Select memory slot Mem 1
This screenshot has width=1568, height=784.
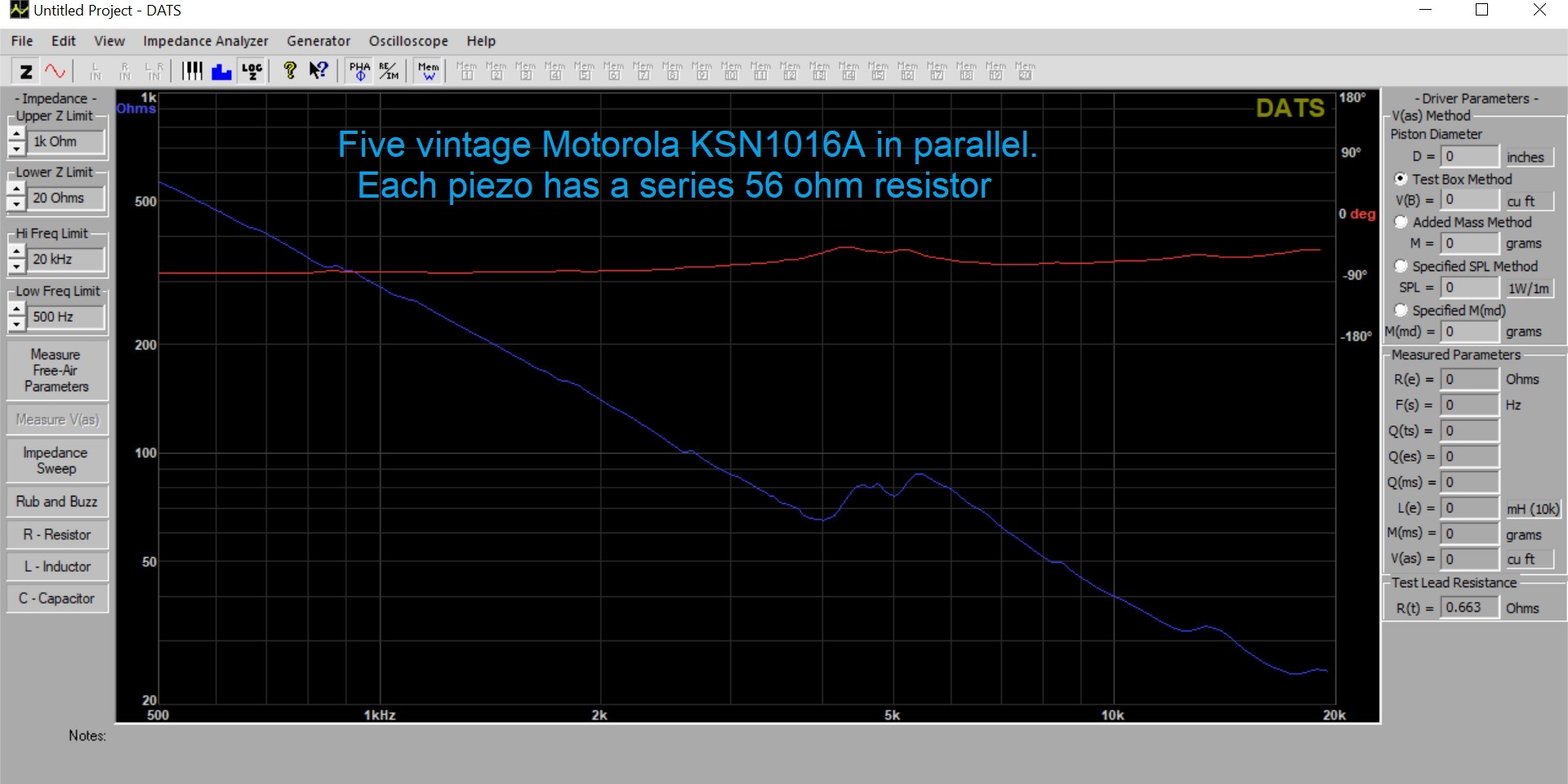click(x=466, y=71)
